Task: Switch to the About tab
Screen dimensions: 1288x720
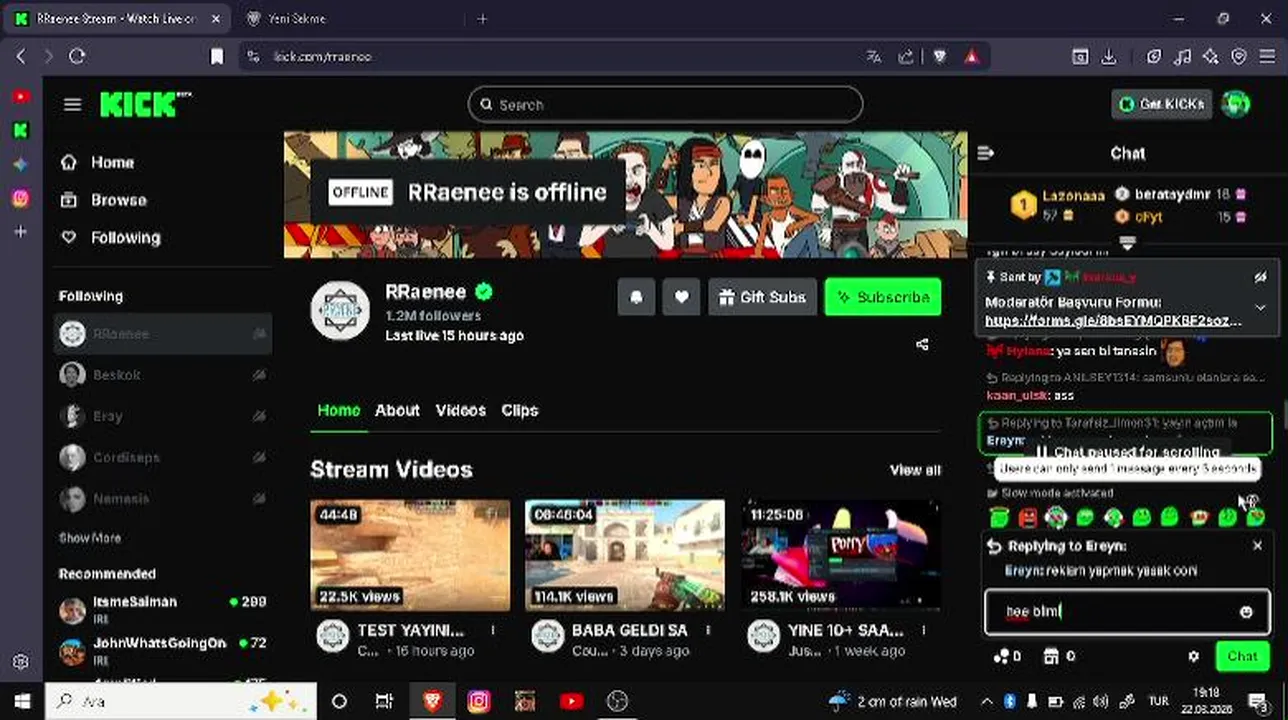Action: tap(397, 411)
